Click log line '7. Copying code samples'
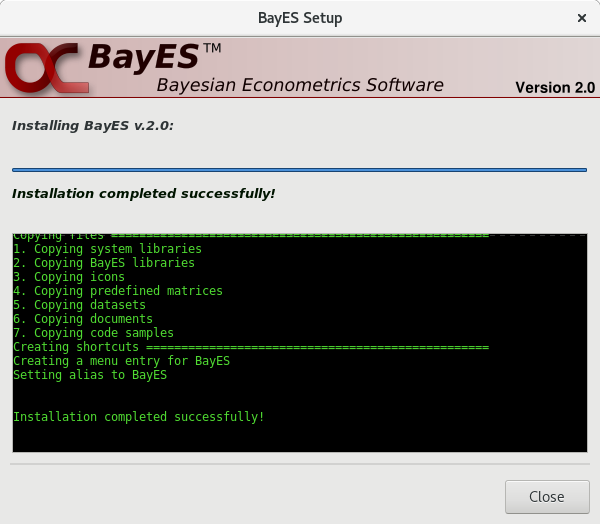 [93, 333]
